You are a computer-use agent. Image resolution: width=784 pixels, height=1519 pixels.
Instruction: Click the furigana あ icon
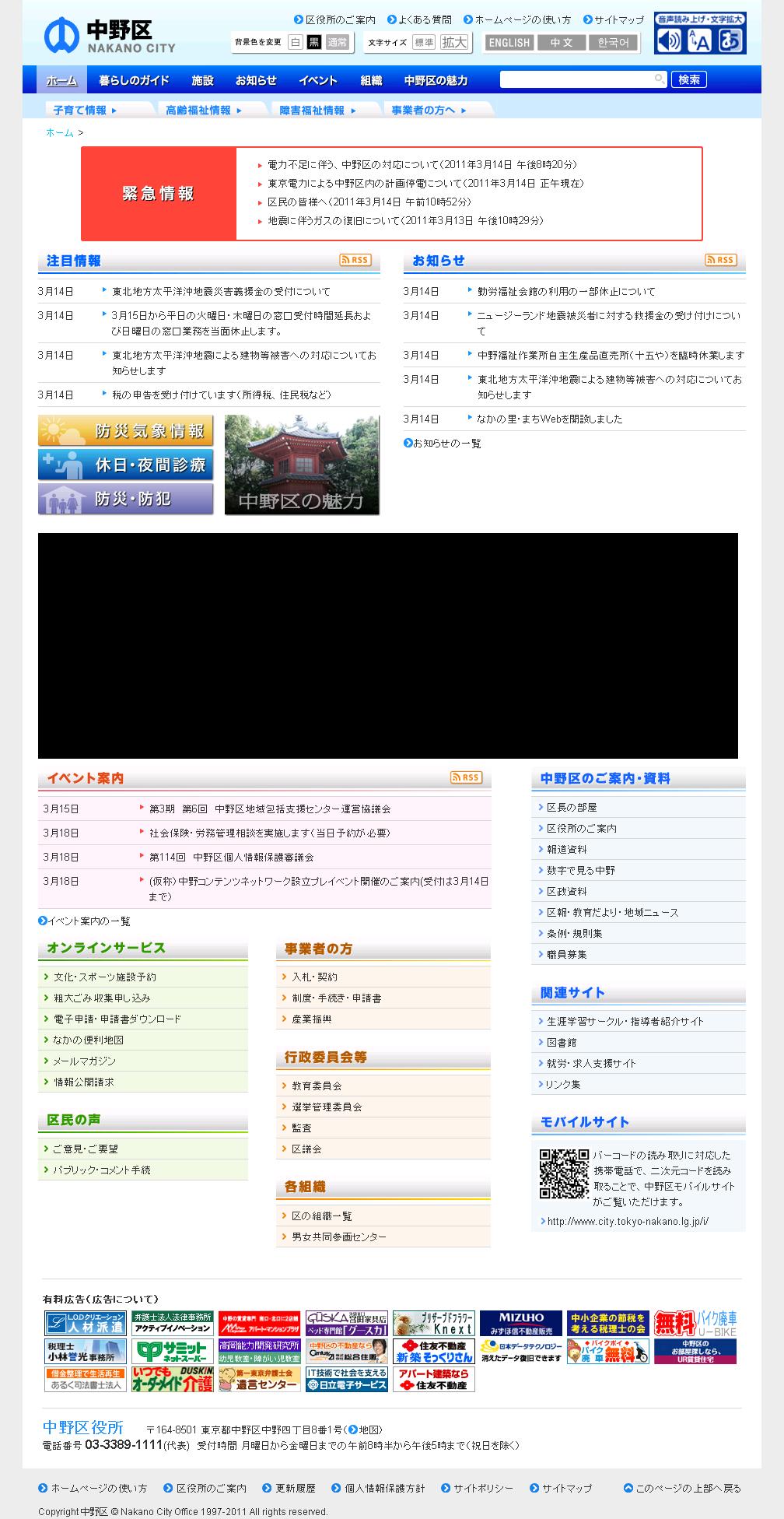[730, 40]
